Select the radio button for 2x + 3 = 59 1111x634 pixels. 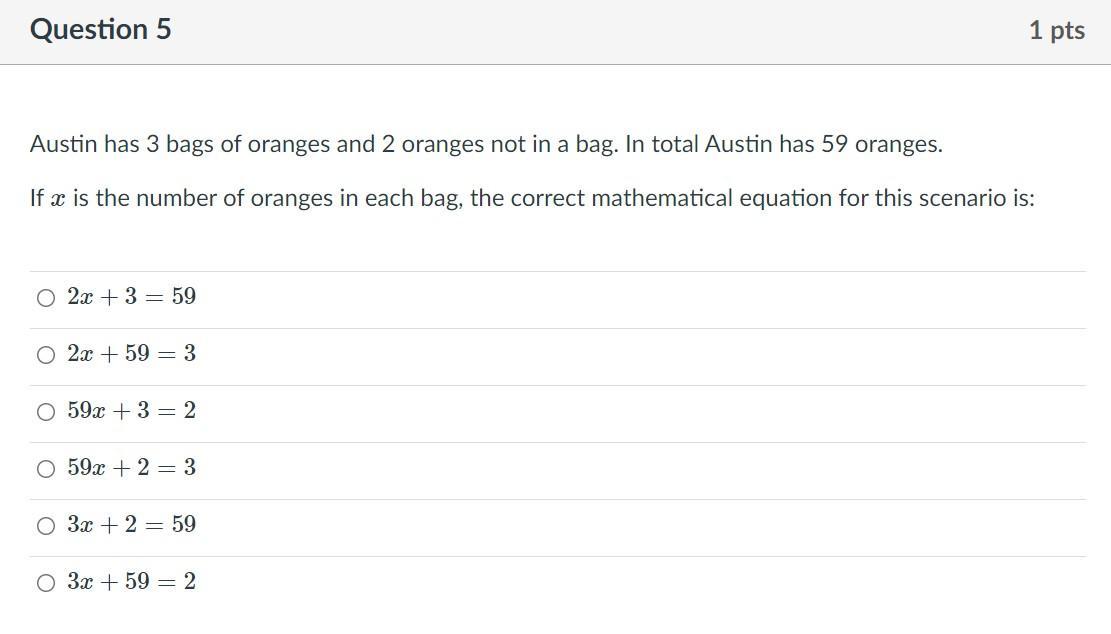pyautogui.click(x=45, y=298)
